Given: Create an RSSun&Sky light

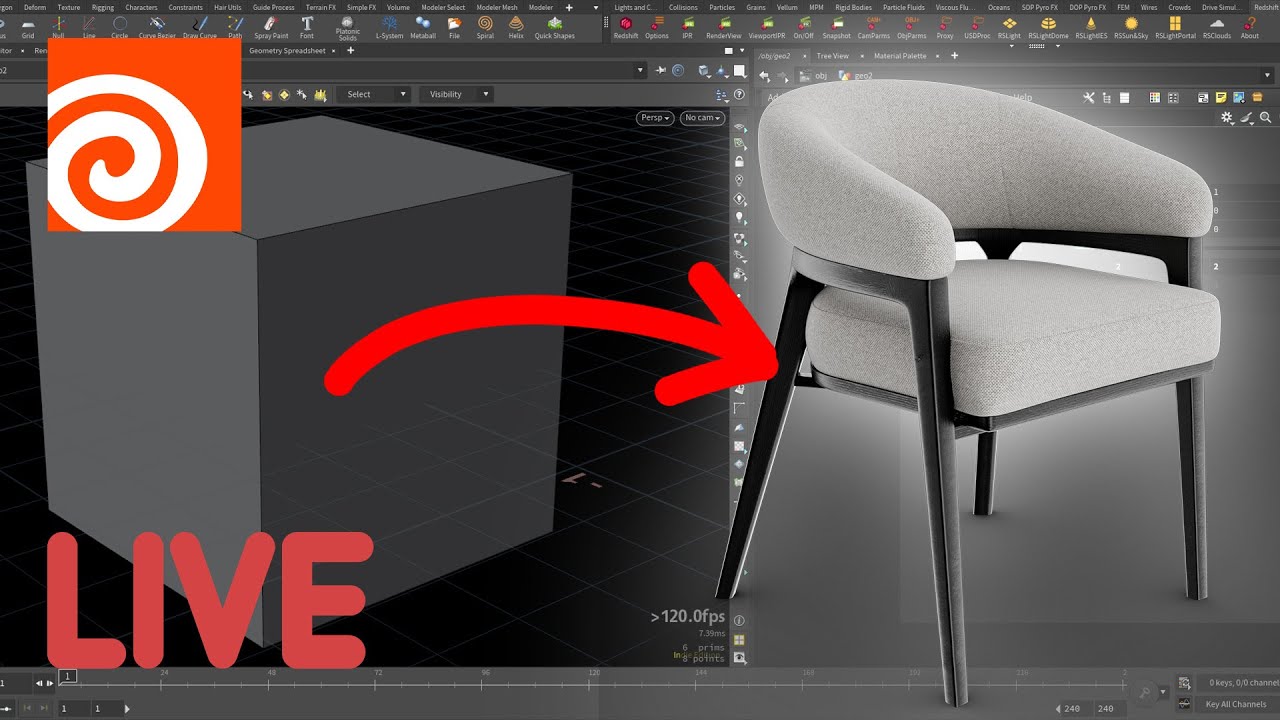Looking at the screenshot, I should click(1131, 27).
